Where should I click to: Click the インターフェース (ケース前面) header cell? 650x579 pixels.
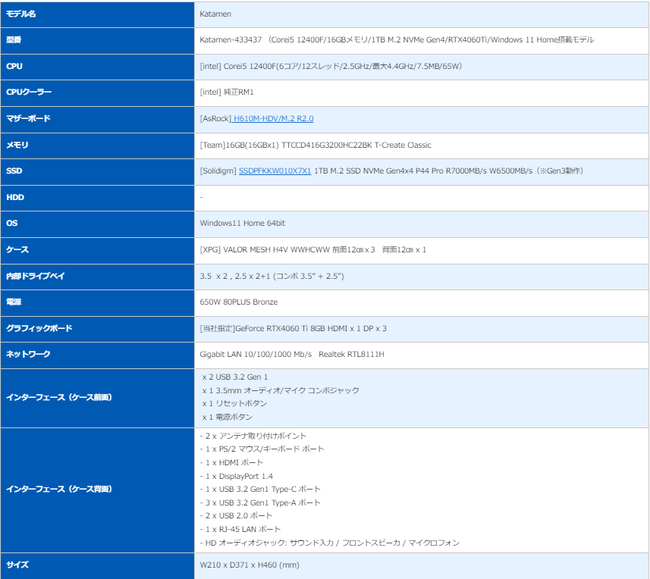pos(97,398)
